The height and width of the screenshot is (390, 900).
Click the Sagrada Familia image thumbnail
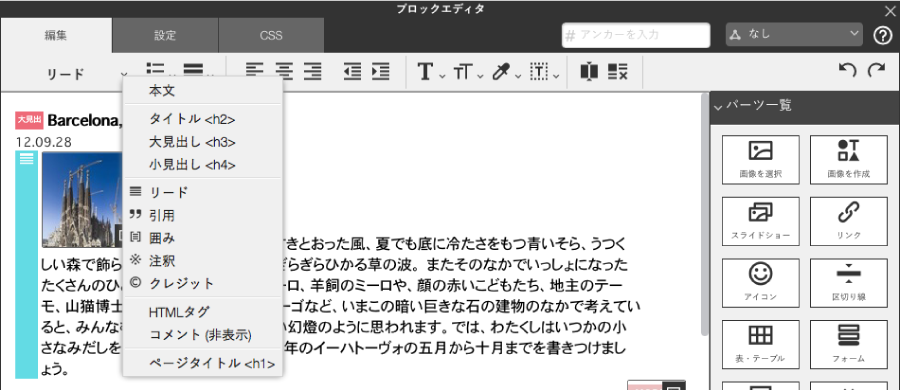pos(82,199)
